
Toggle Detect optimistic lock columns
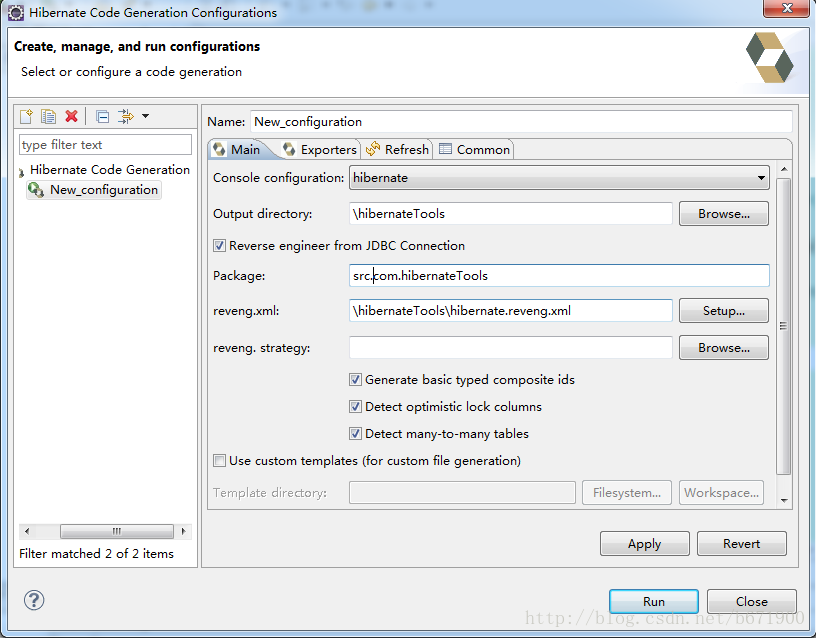[x=355, y=407]
